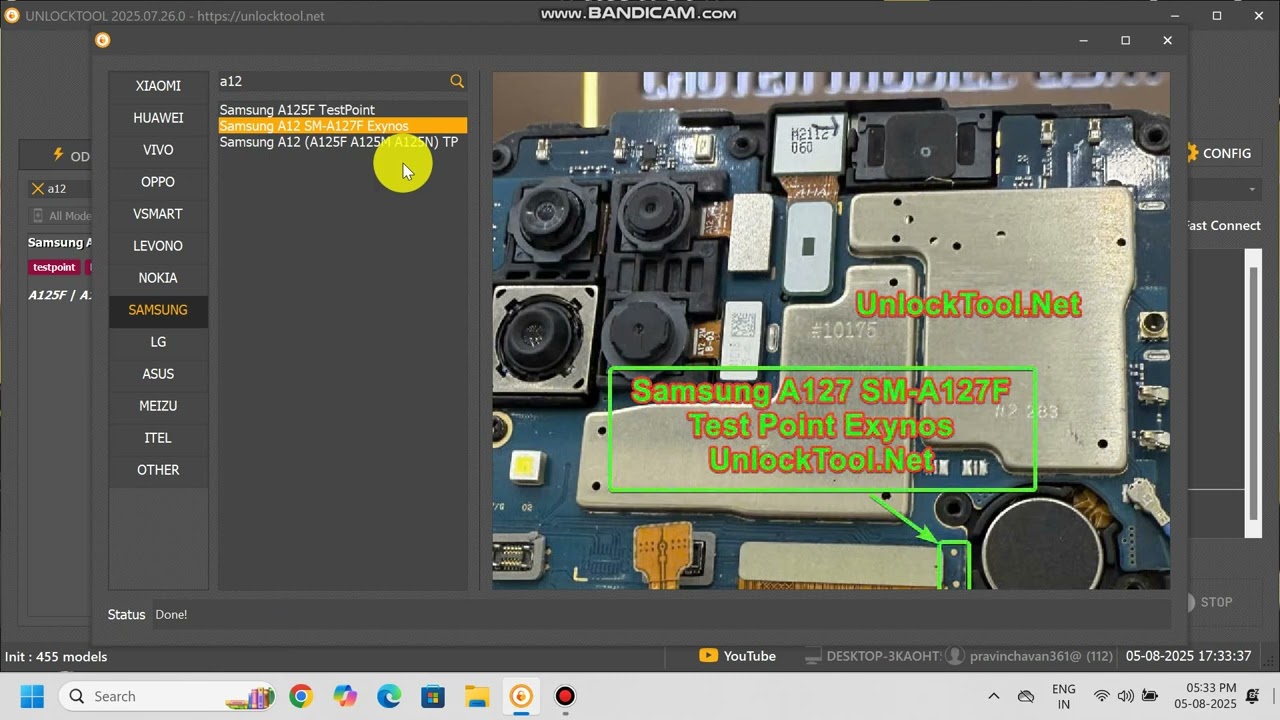Click the a12 search input field
The width and height of the screenshot is (1280, 720).
pos(332,81)
